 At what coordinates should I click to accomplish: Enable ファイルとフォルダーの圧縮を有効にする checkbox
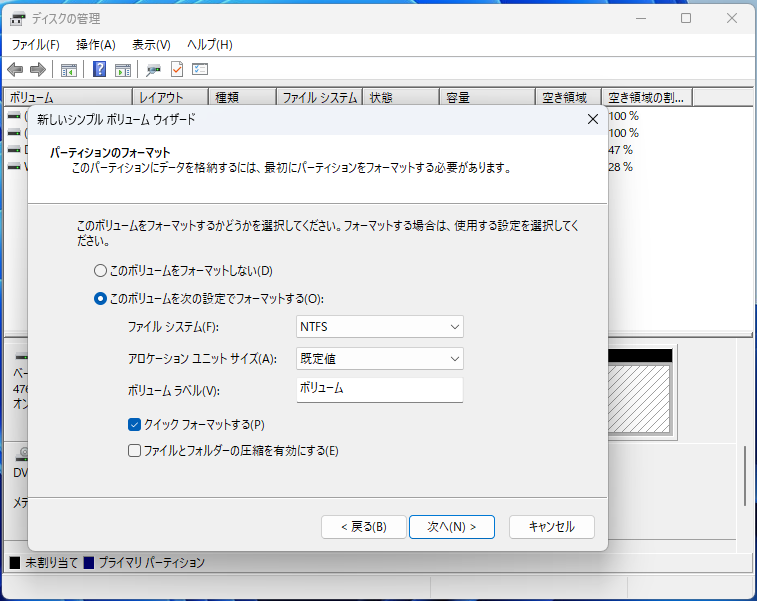point(134,451)
